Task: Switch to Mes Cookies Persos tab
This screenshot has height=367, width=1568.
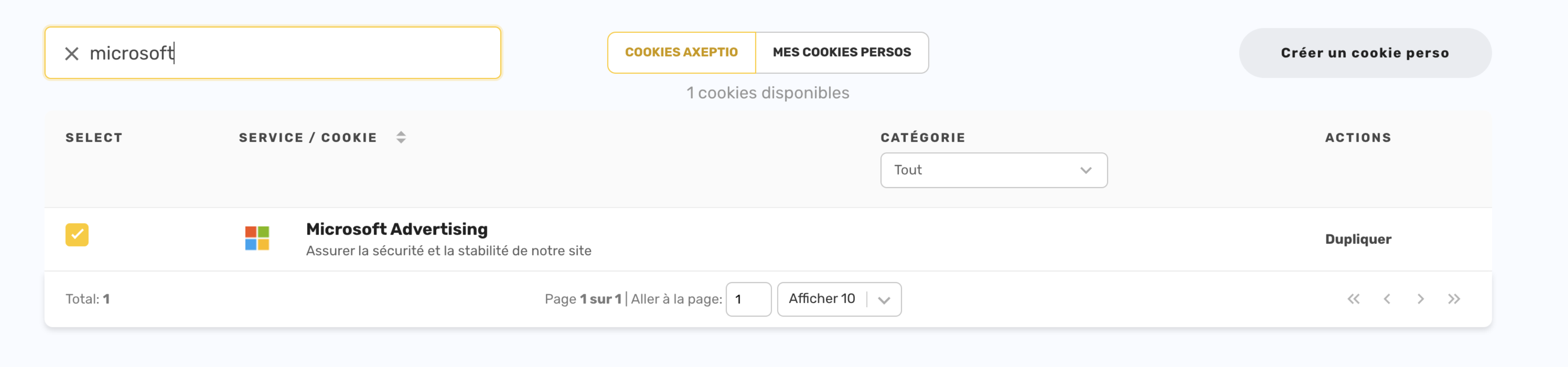Action: (x=842, y=52)
